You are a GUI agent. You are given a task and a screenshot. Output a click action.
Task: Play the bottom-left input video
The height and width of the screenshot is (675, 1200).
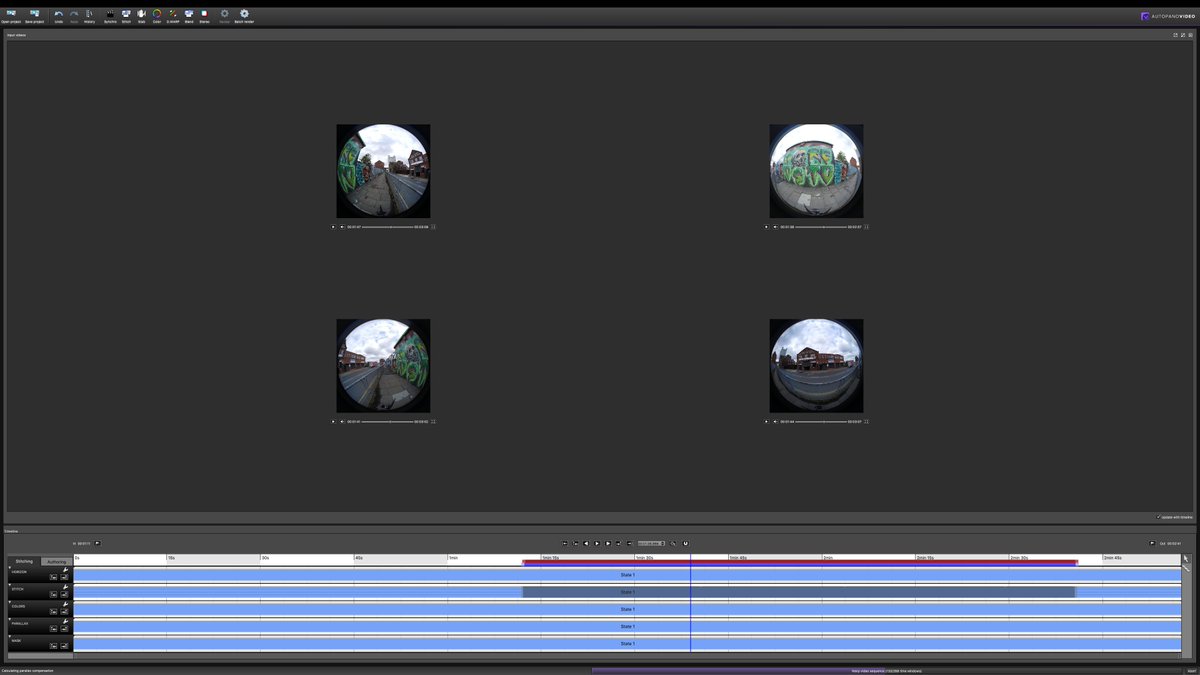[334, 422]
